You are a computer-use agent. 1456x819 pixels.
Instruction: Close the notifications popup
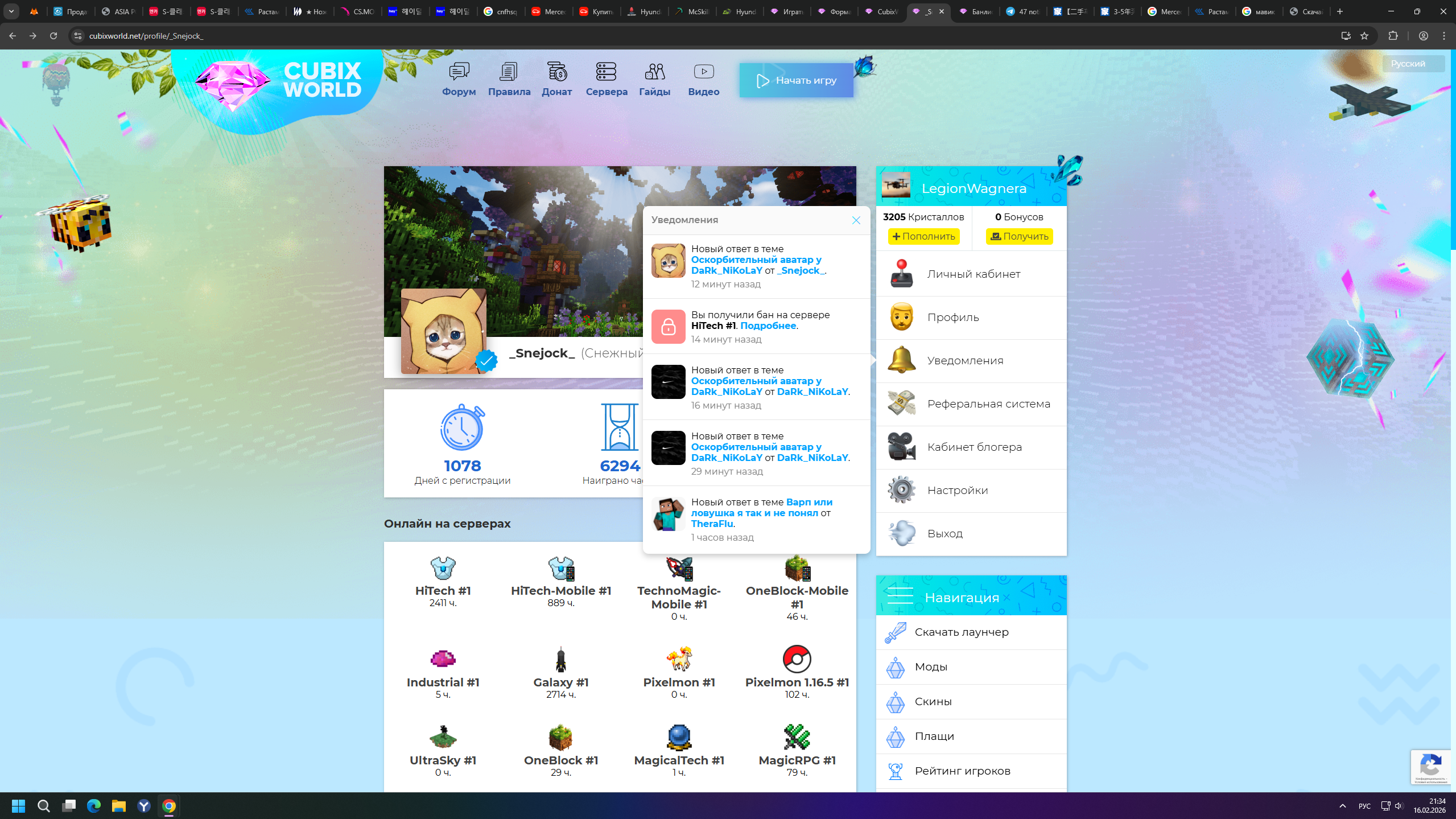856,220
